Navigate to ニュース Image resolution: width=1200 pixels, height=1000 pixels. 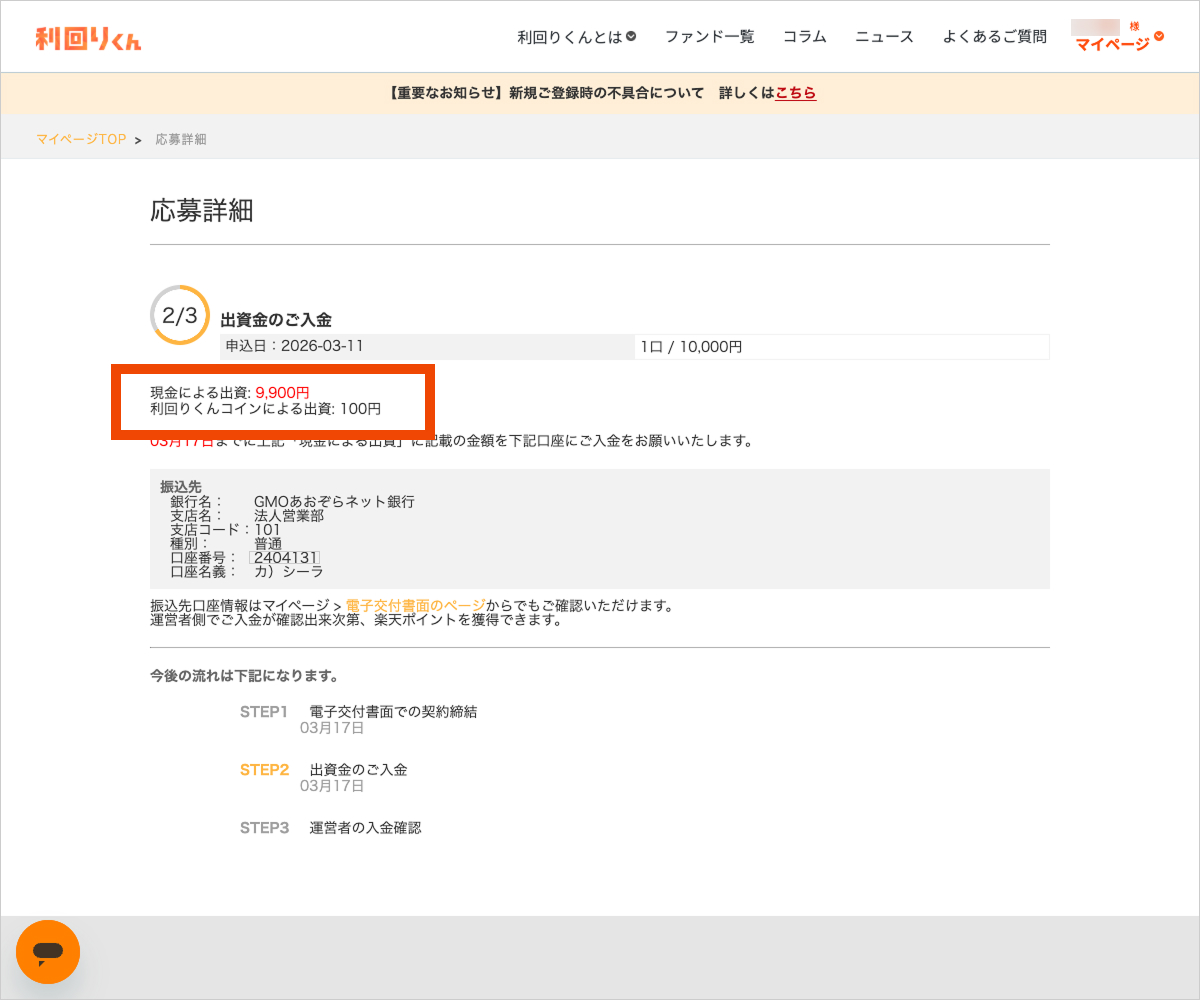pos(884,37)
